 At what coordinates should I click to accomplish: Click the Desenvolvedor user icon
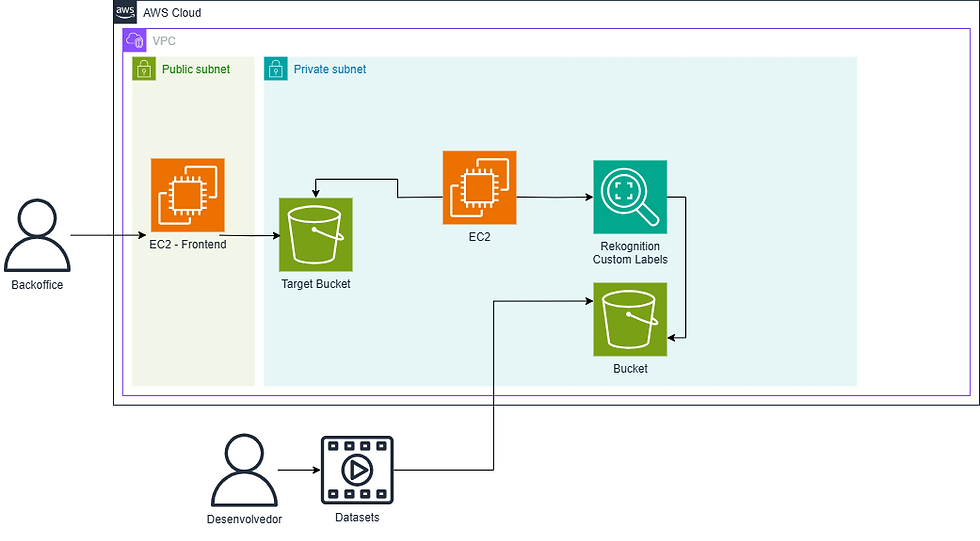(x=244, y=470)
